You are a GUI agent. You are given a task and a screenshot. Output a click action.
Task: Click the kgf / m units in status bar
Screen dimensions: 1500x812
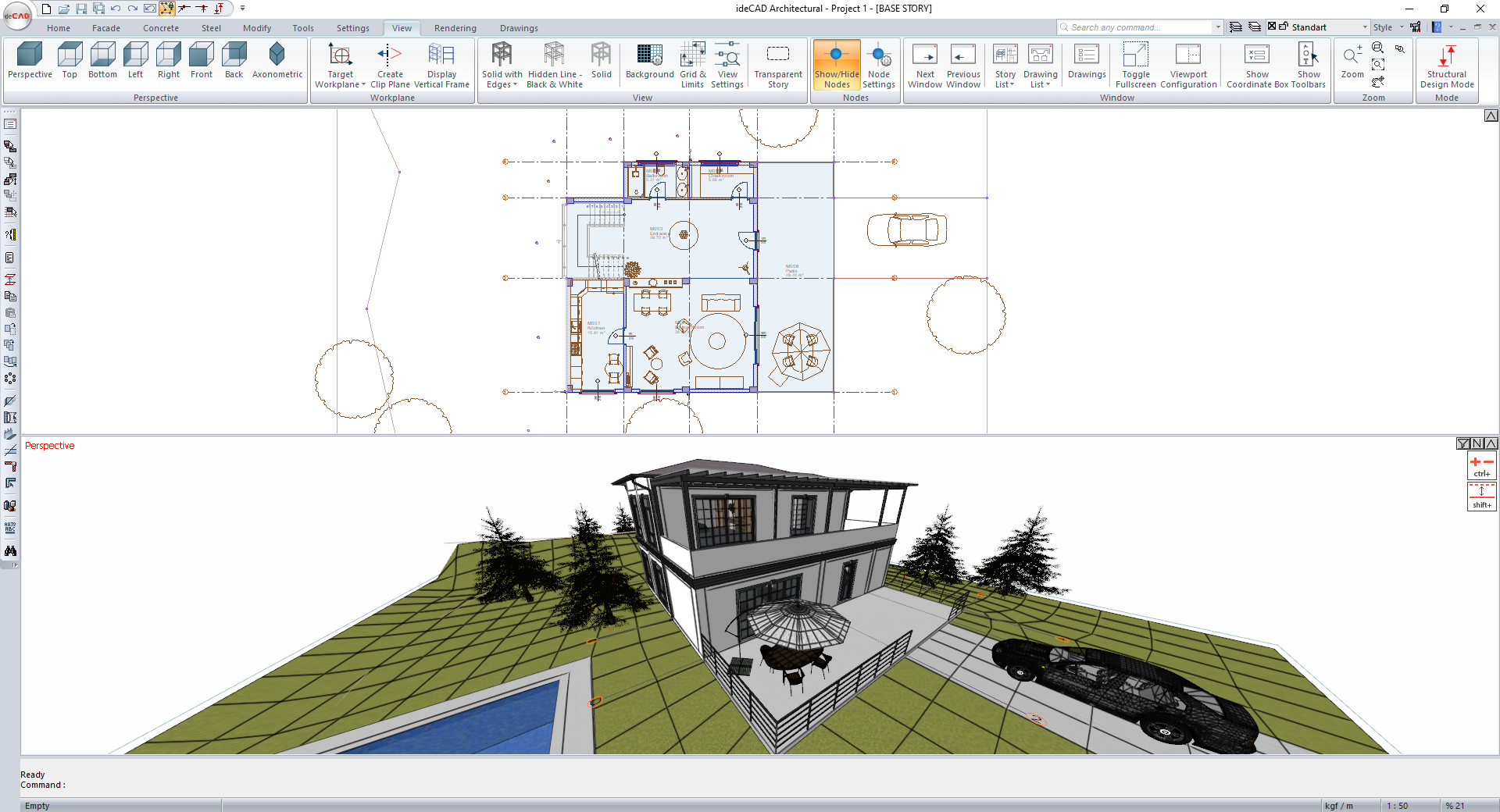[1338, 806]
